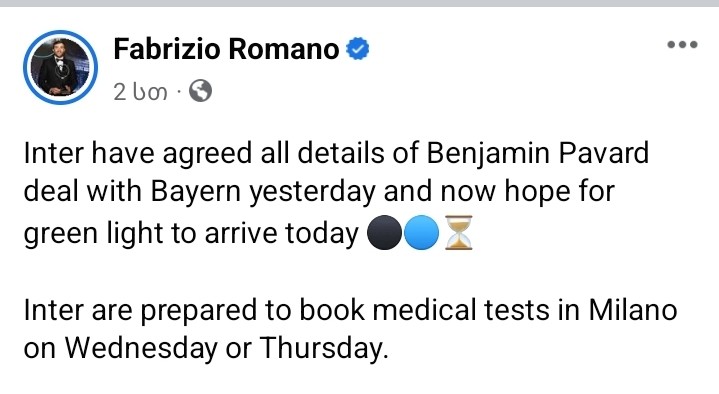Viewport: 719px width, 394px height.
Task: Click the globe public privacy icon
Action: click(x=200, y=91)
